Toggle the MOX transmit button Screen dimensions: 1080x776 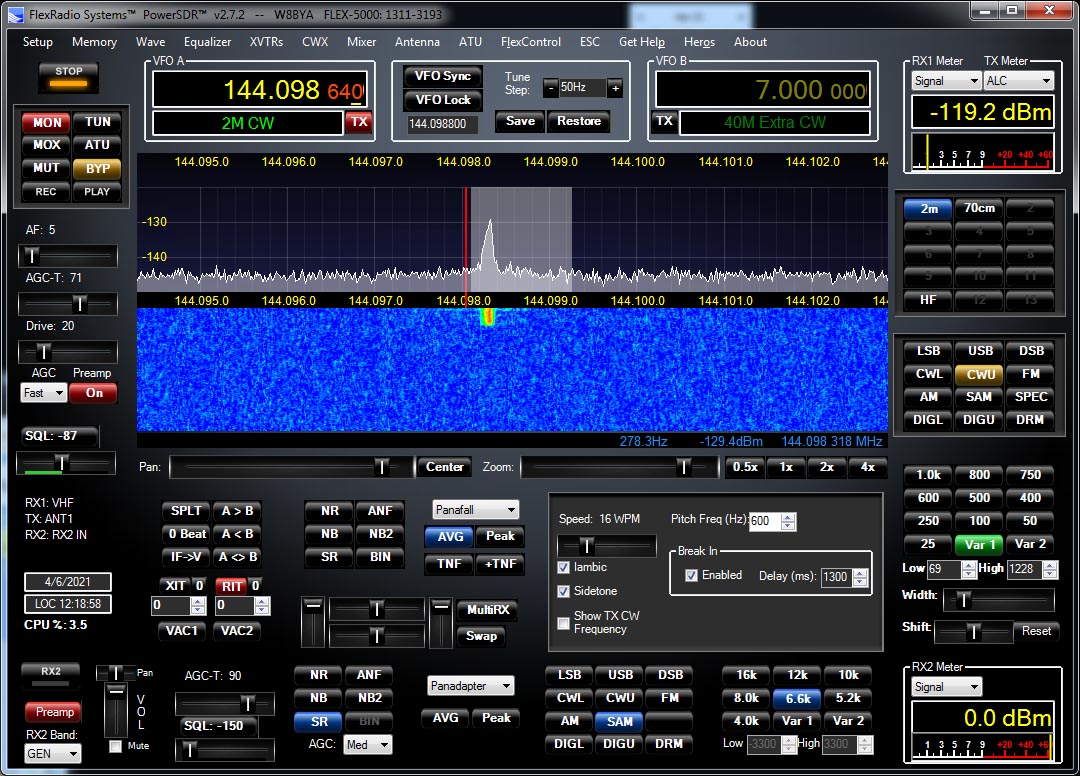coord(47,145)
